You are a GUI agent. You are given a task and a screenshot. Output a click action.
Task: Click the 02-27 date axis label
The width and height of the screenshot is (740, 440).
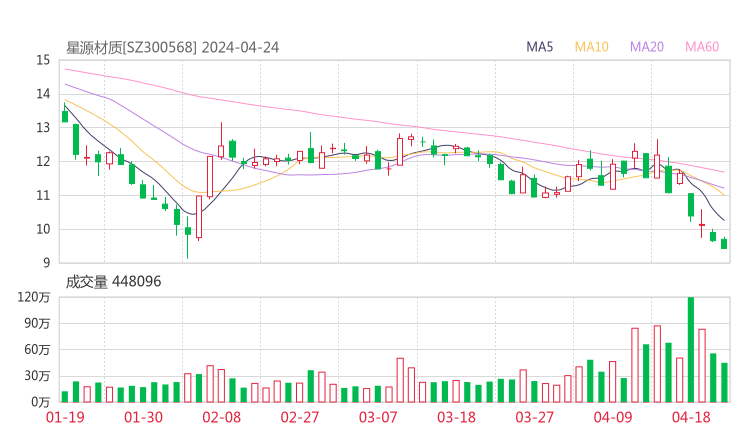click(300, 417)
